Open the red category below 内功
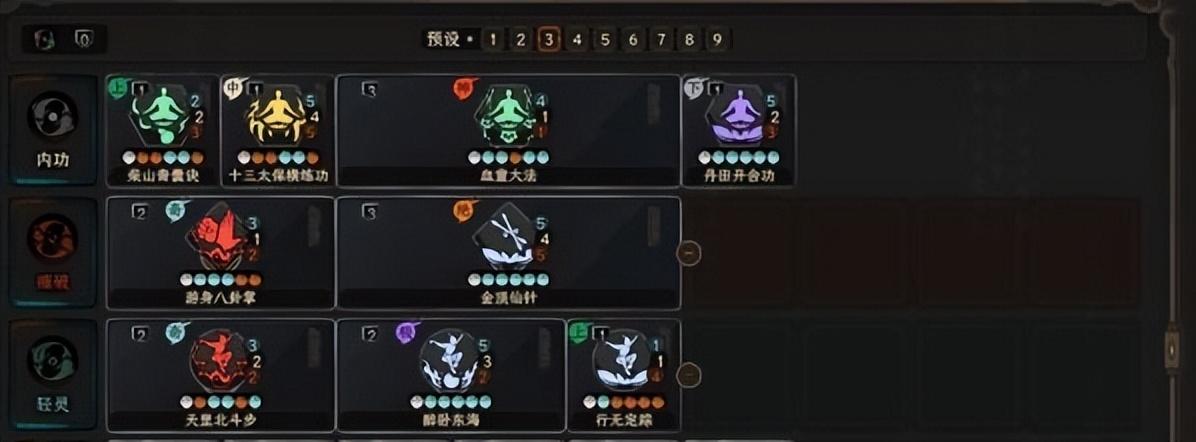 click(x=53, y=253)
